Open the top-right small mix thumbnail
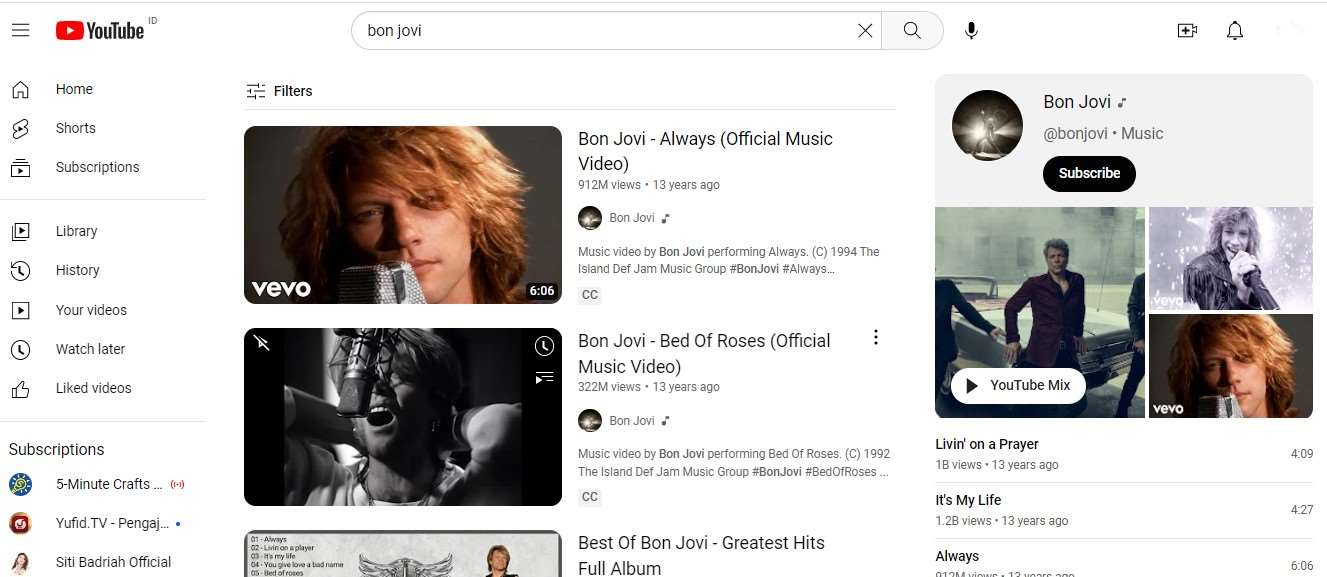Screen dimensions: 1327x577 tap(1231, 258)
